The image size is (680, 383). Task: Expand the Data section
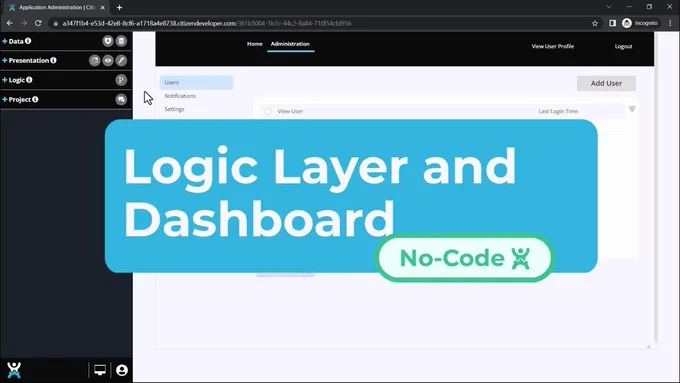pos(5,41)
